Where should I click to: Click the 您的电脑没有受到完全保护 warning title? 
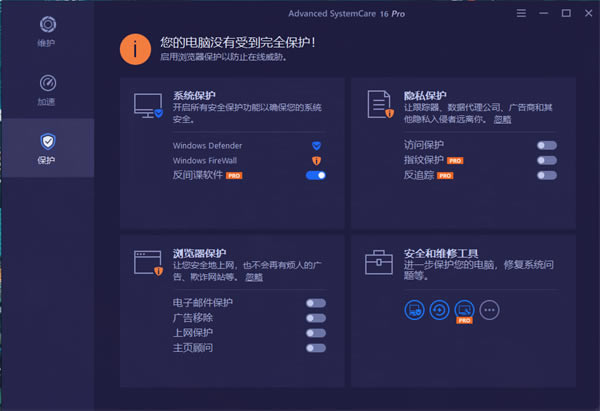[237, 42]
